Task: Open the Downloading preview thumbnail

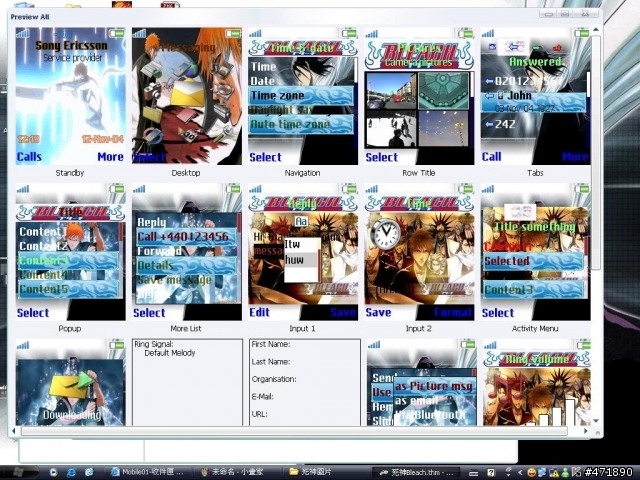Action: point(70,382)
